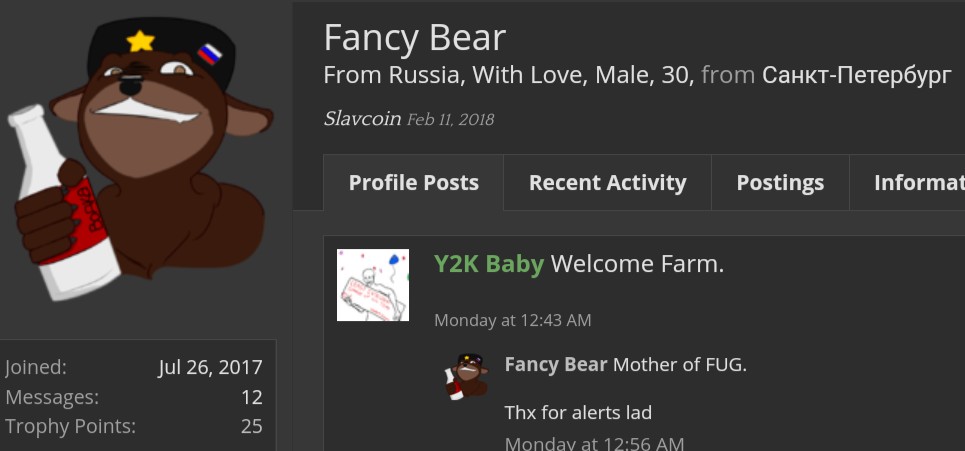Click Fancy Bear's large profile avatar
965x451 pixels.
pos(140,159)
